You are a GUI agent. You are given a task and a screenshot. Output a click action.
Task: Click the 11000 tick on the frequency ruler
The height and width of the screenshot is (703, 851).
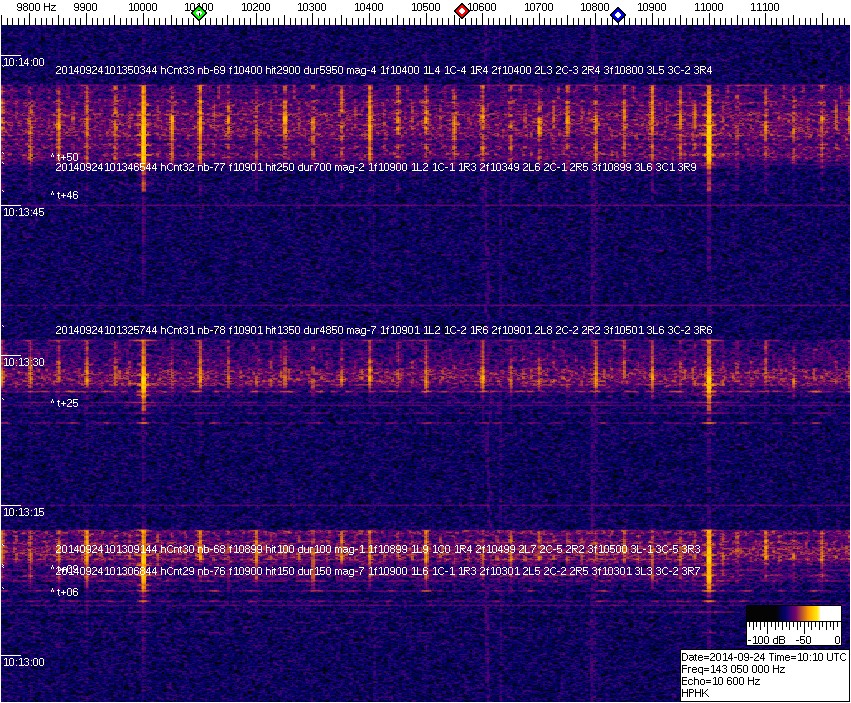[709, 7]
